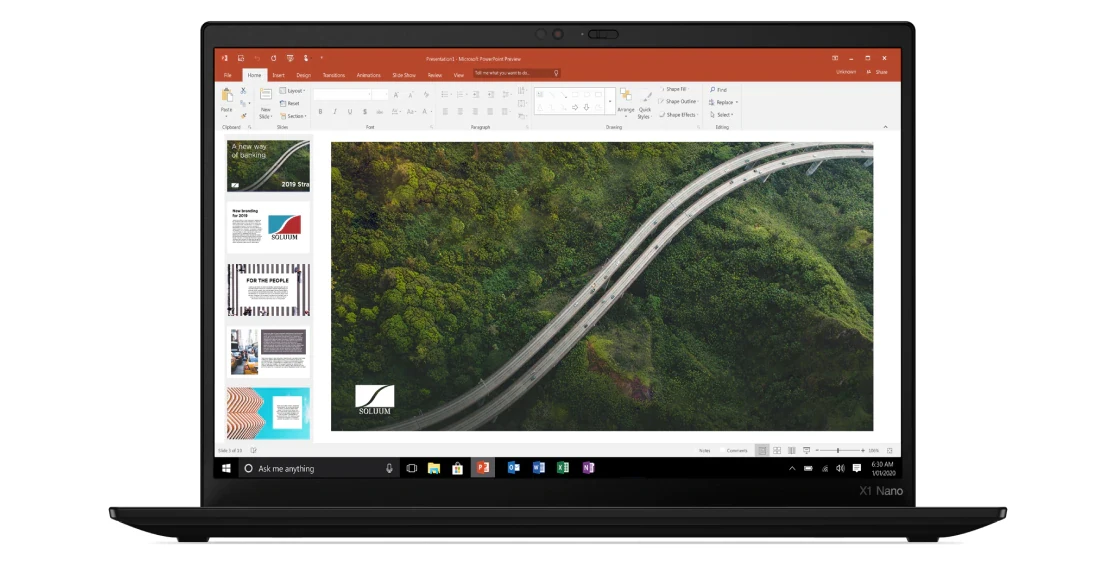Add a New Slide

(x=265, y=102)
